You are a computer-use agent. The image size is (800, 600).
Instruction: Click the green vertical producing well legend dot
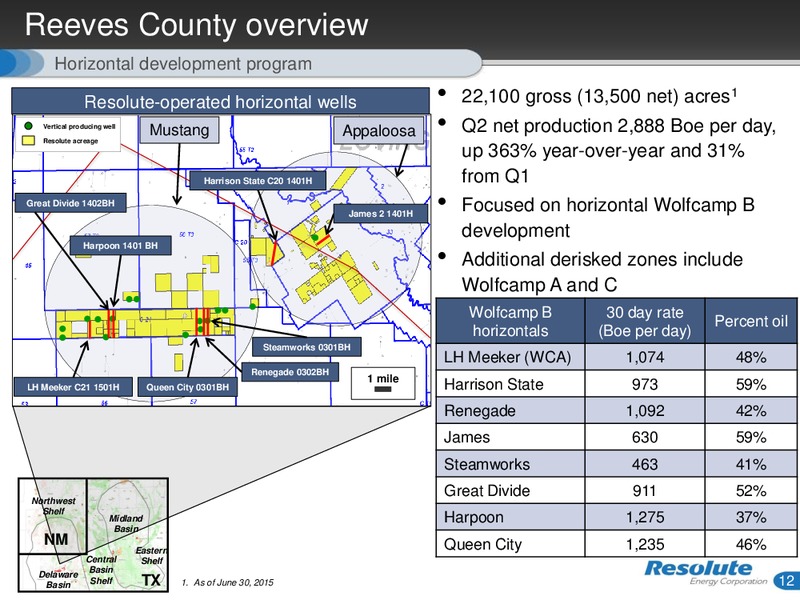click(29, 126)
